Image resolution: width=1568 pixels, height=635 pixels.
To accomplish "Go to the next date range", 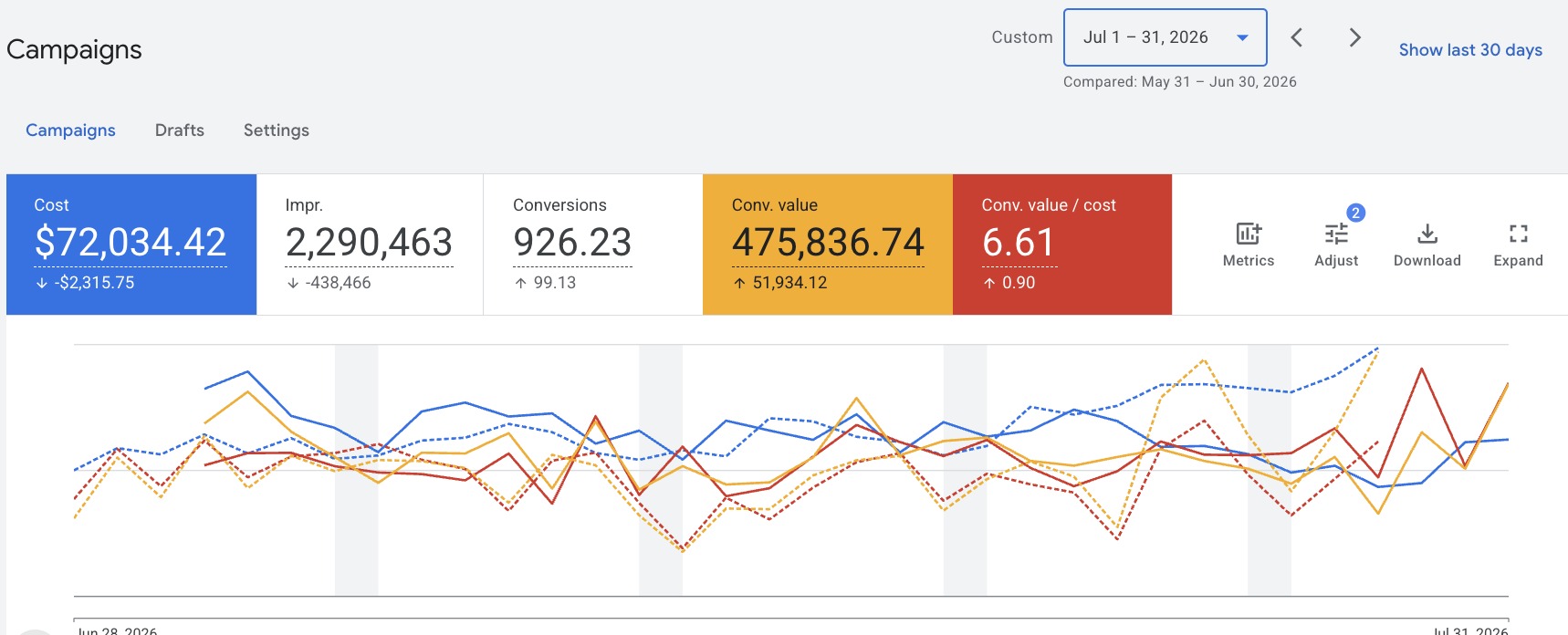I will 1354,37.
